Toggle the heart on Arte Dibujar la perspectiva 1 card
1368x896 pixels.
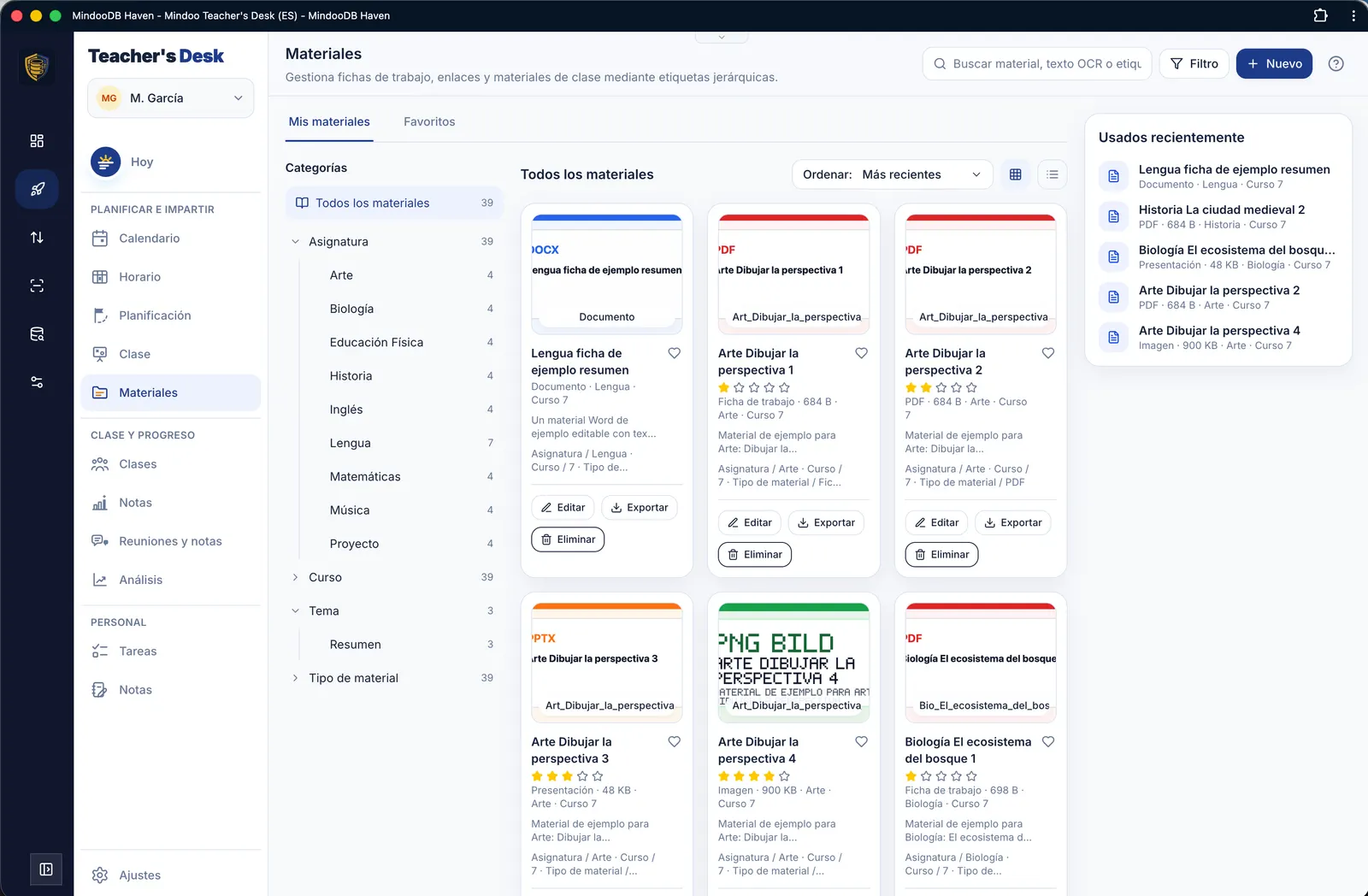[x=861, y=353]
